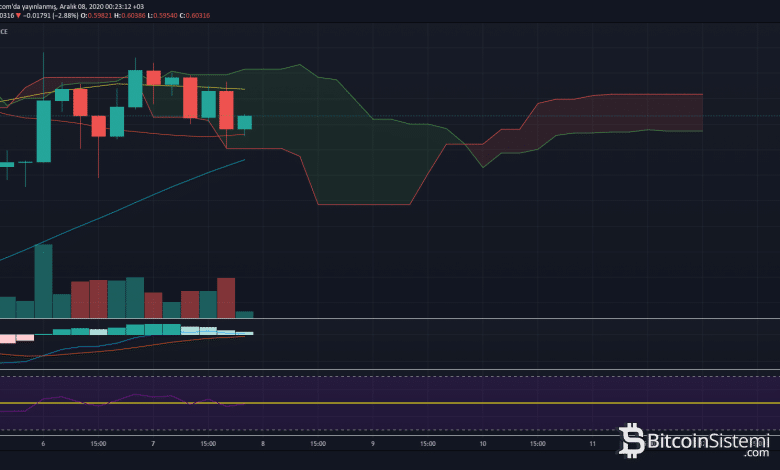This screenshot has width=780, height=470.
Task: Click the tallest green volume bar
Action: click(x=43, y=281)
